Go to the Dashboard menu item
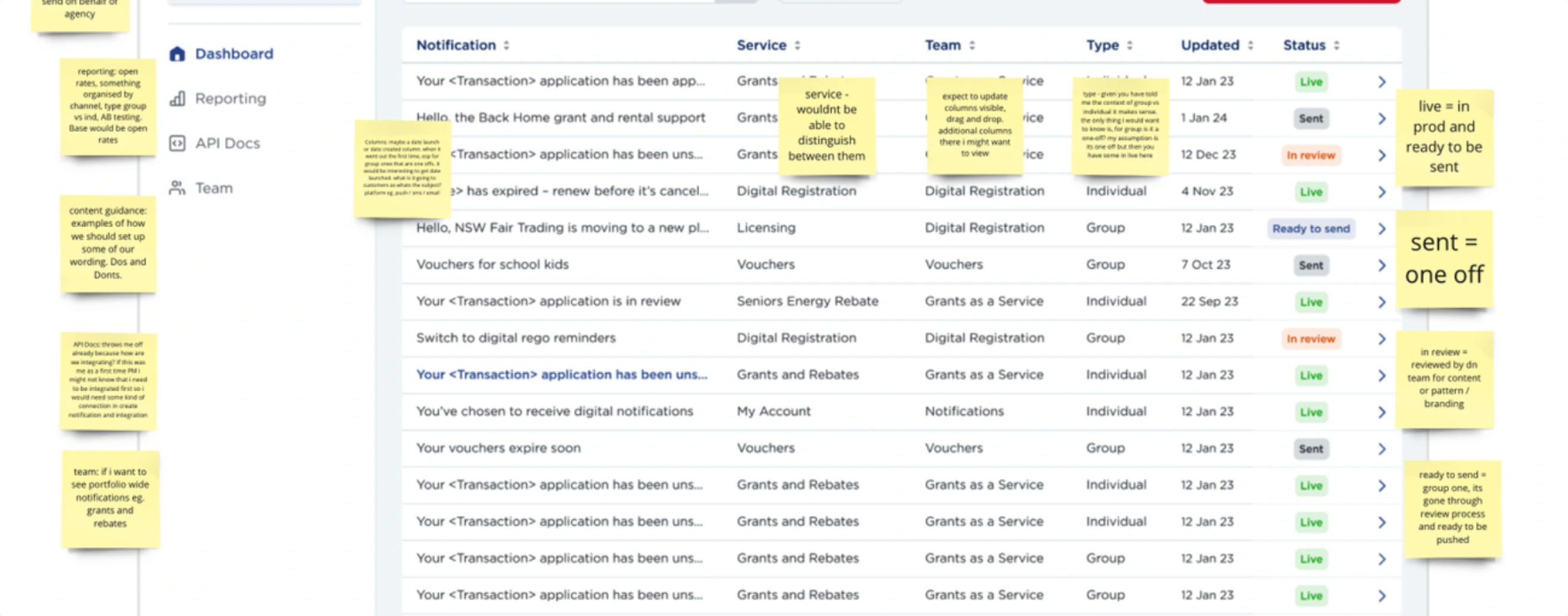Image resolution: width=1568 pixels, height=616 pixels. [234, 54]
